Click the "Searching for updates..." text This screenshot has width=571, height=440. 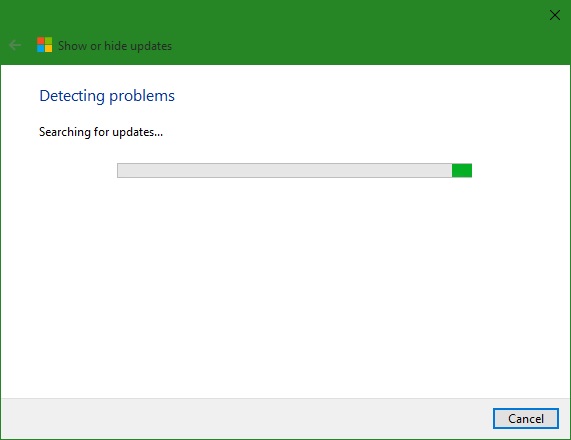(101, 132)
